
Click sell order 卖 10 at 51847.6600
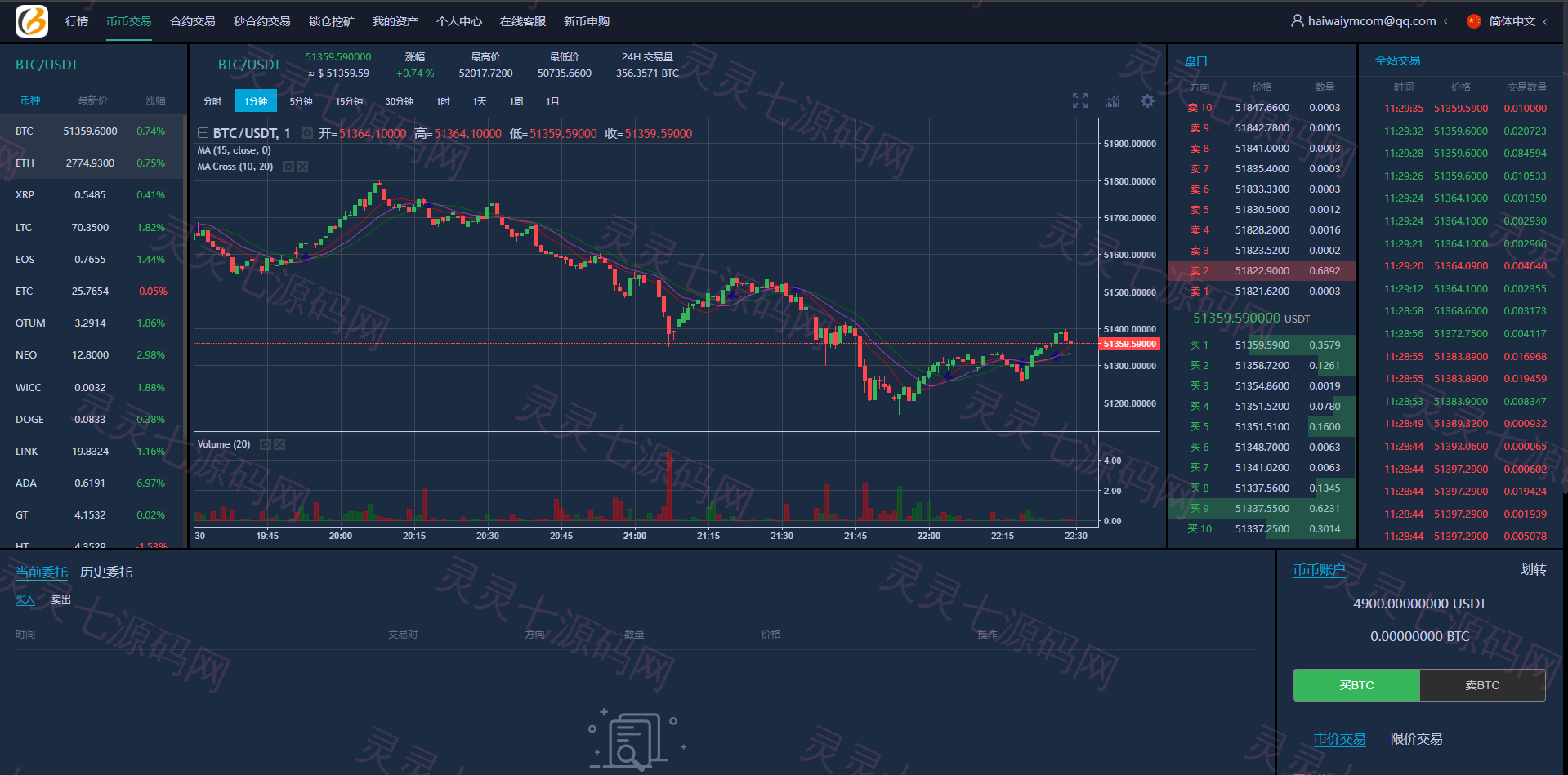tap(1262, 108)
